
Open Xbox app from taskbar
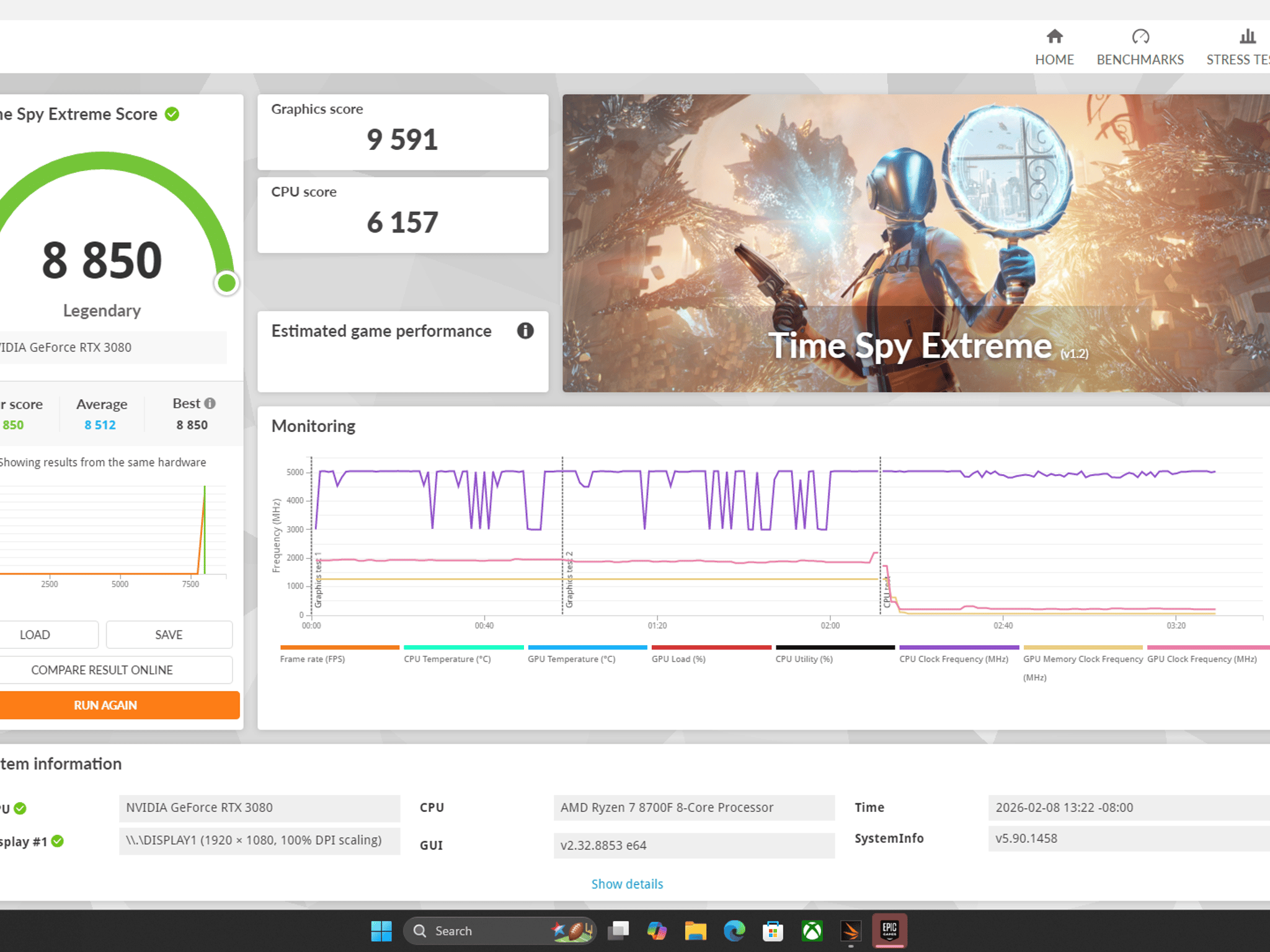(812, 931)
